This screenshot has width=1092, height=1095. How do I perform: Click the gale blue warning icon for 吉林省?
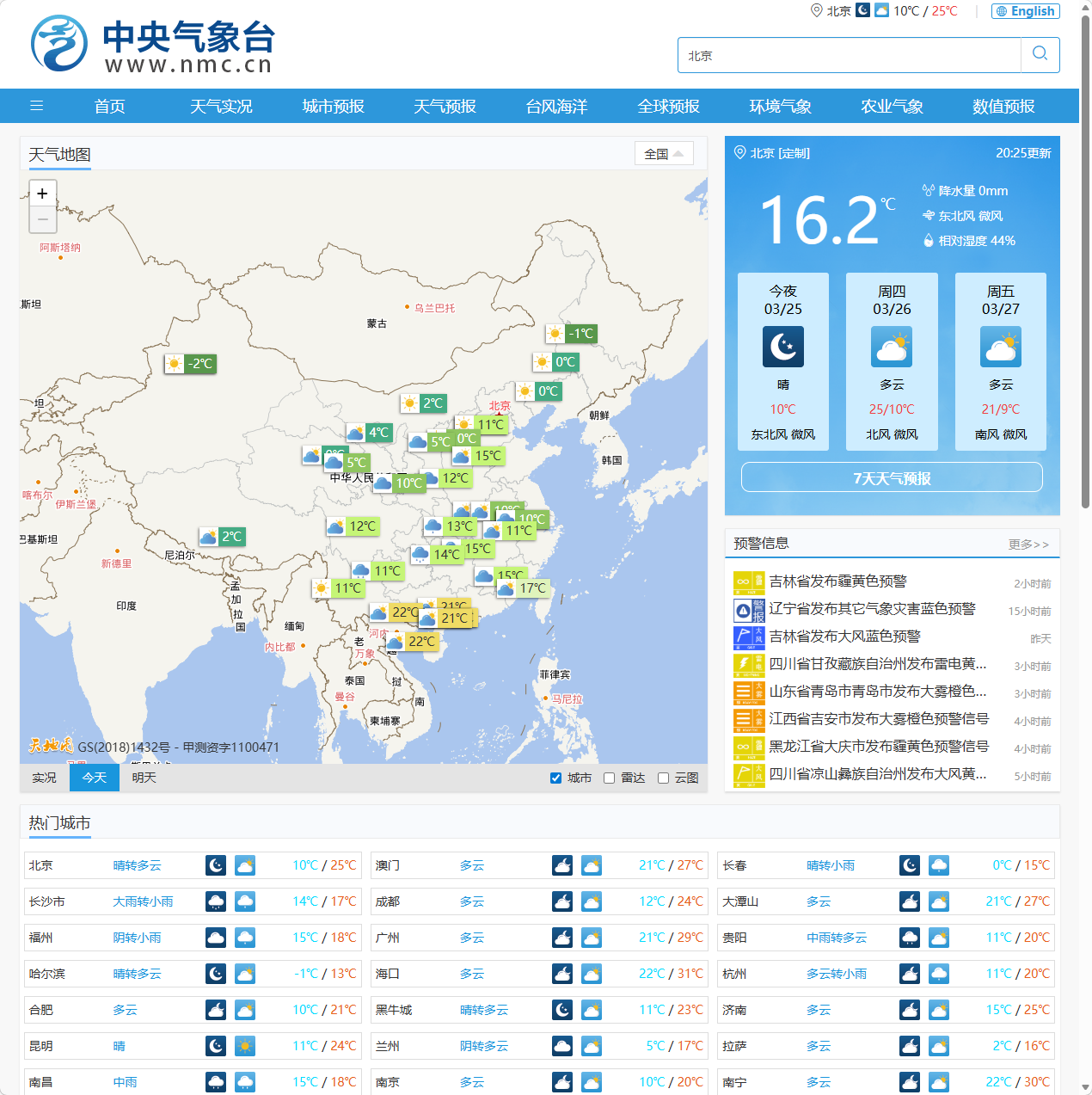[749, 637]
